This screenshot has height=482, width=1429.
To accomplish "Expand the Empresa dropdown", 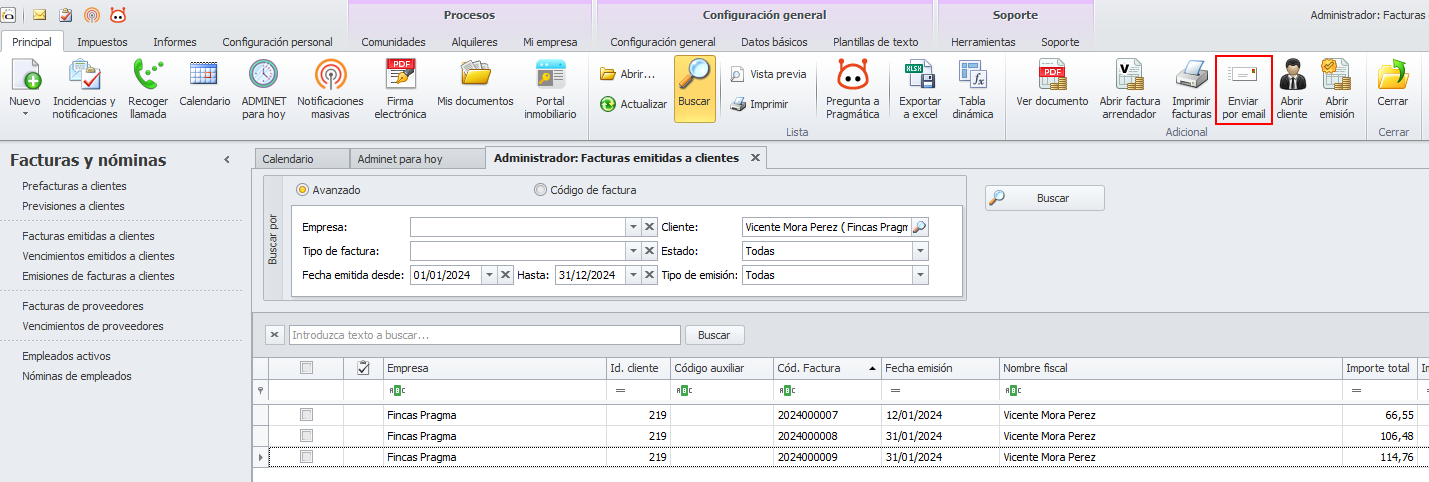I will [x=632, y=227].
